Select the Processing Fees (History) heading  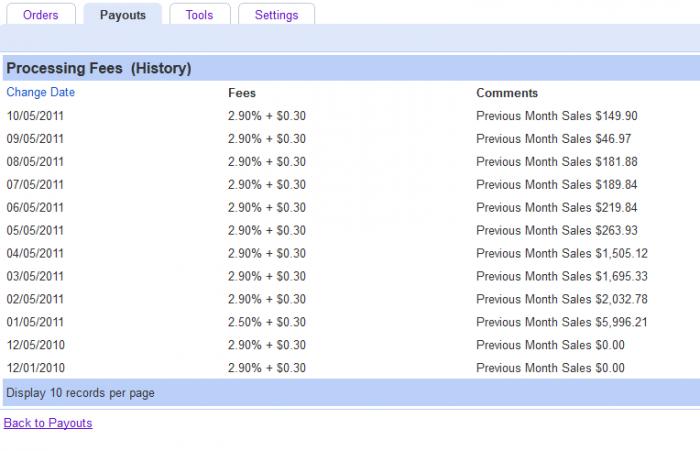click(99, 68)
